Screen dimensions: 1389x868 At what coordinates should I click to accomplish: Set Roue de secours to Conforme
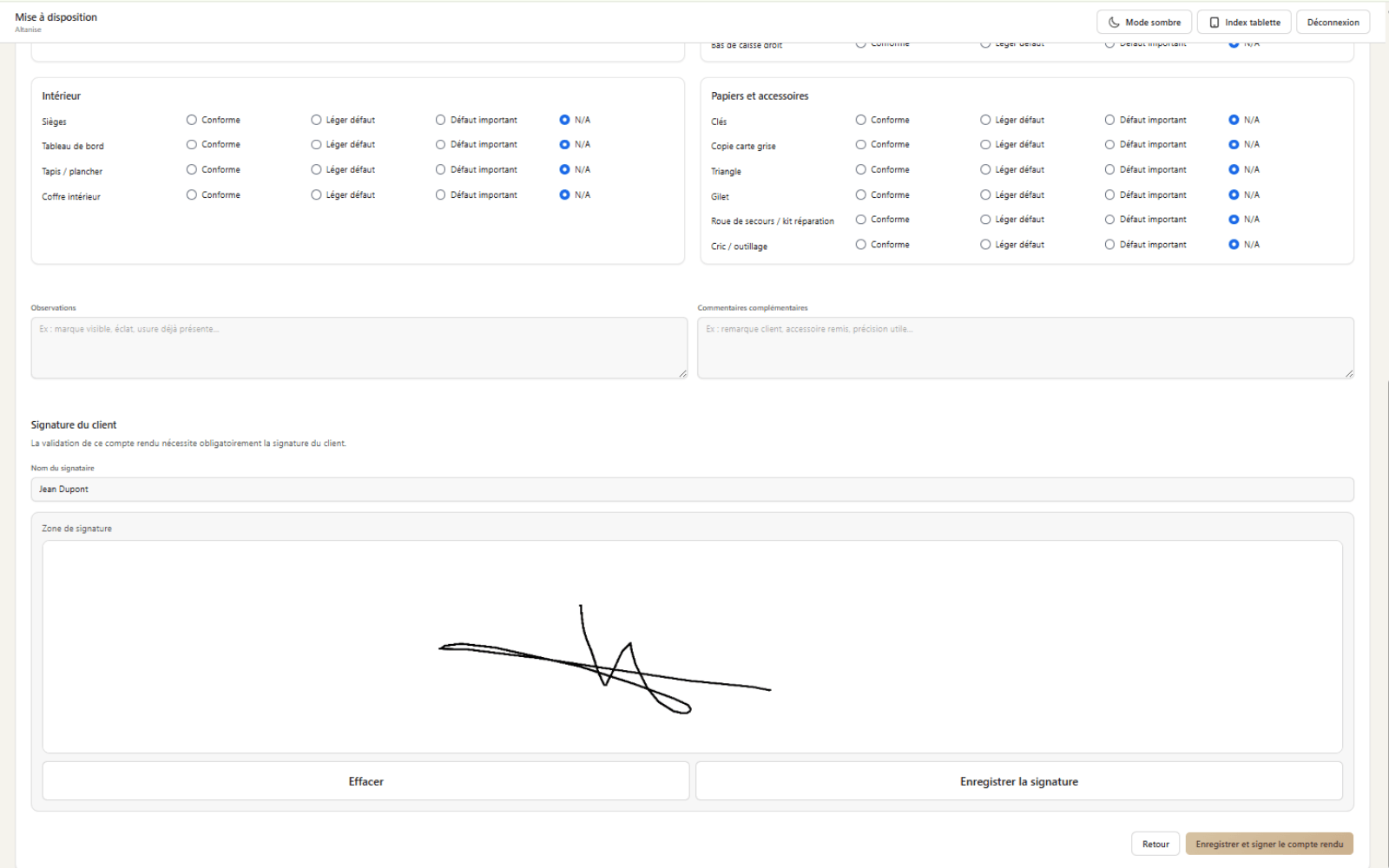(x=861, y=220)
